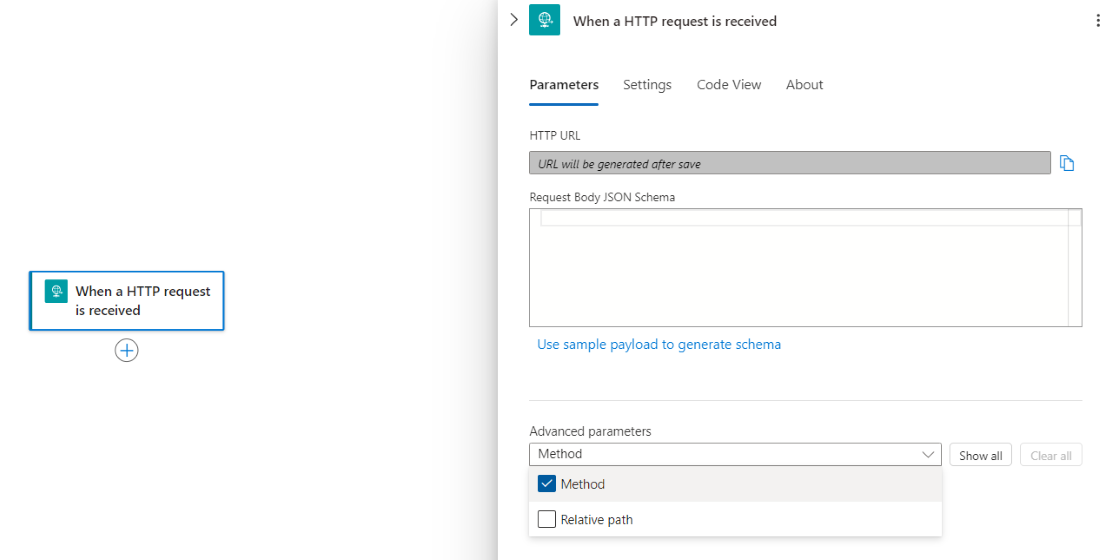Go to the Code View tab

(729, 85)
